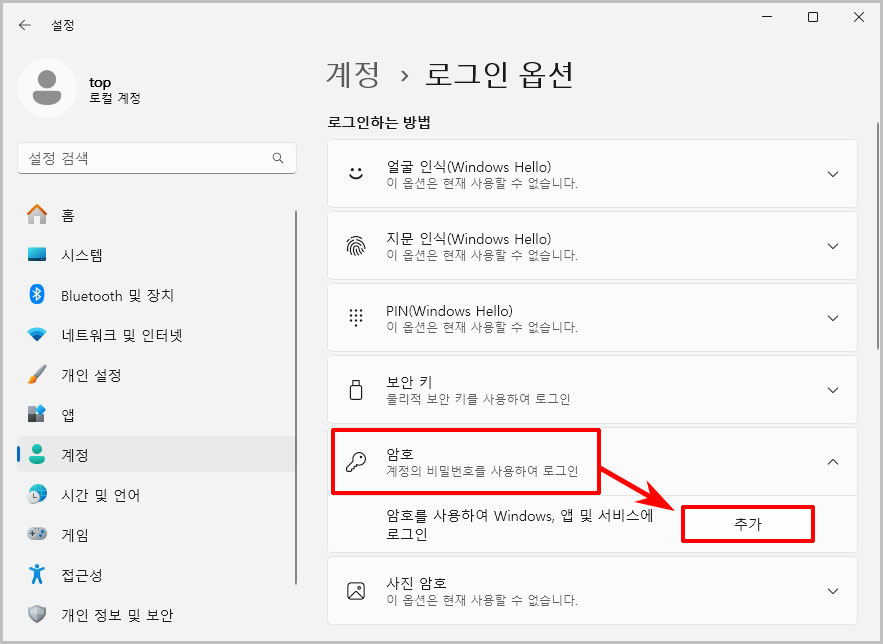Image resolution: width=883 pixels, height=644 pixels.
Task: Select the 개인 설정 paintbrush icon
Action: pos(39,375)
